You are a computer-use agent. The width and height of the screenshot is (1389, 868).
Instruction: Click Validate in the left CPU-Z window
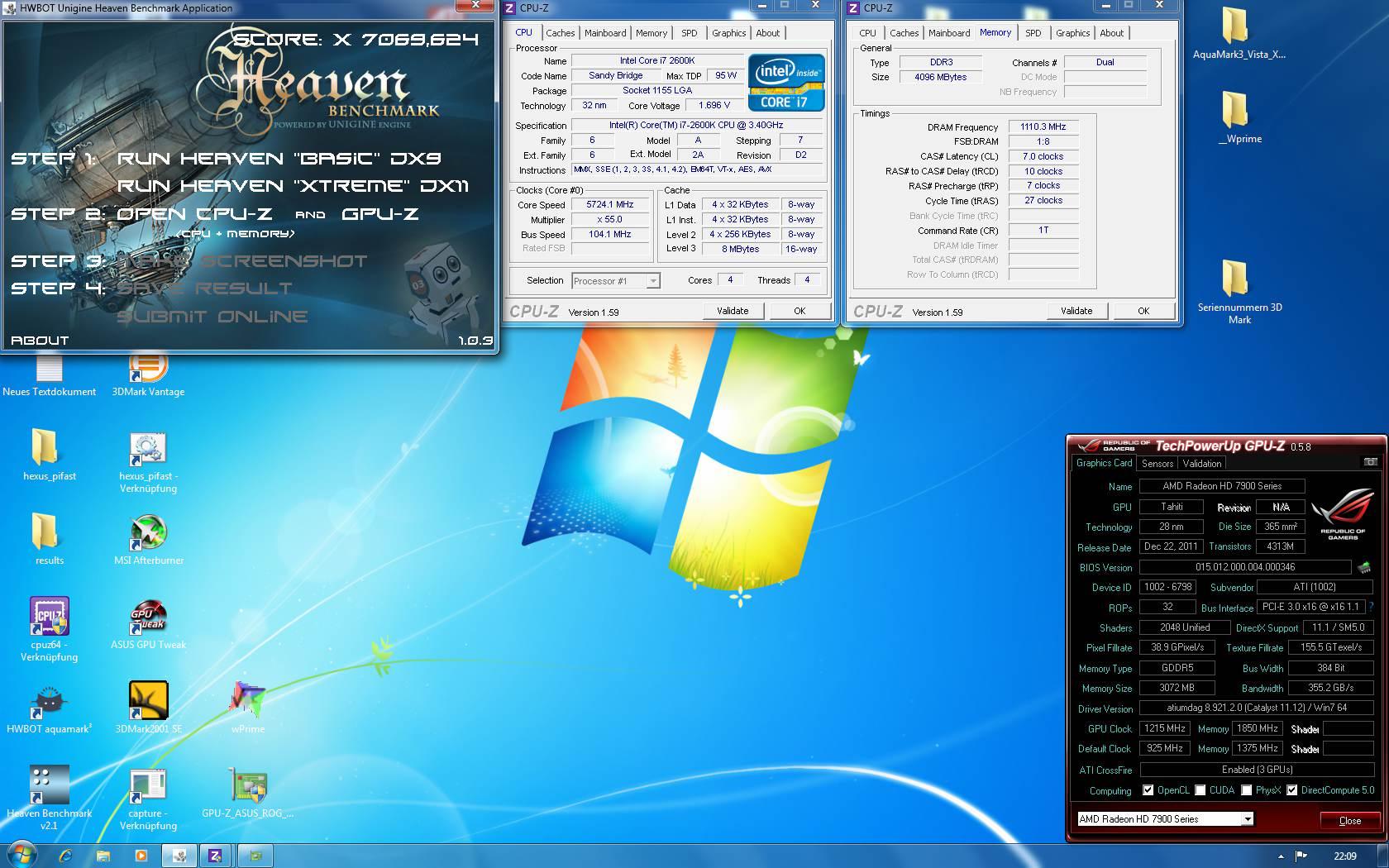733,311
